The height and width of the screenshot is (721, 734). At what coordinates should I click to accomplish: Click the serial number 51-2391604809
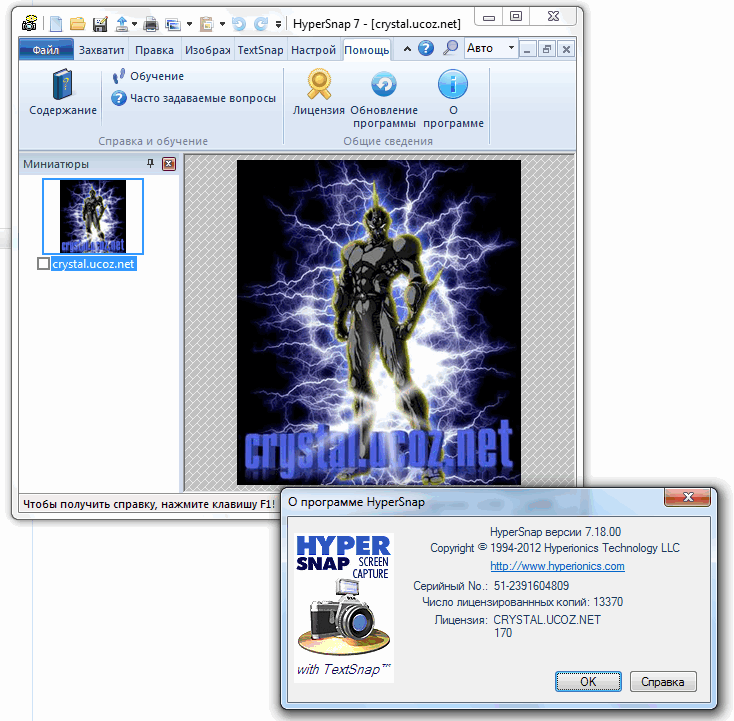(x=531, y=586)
